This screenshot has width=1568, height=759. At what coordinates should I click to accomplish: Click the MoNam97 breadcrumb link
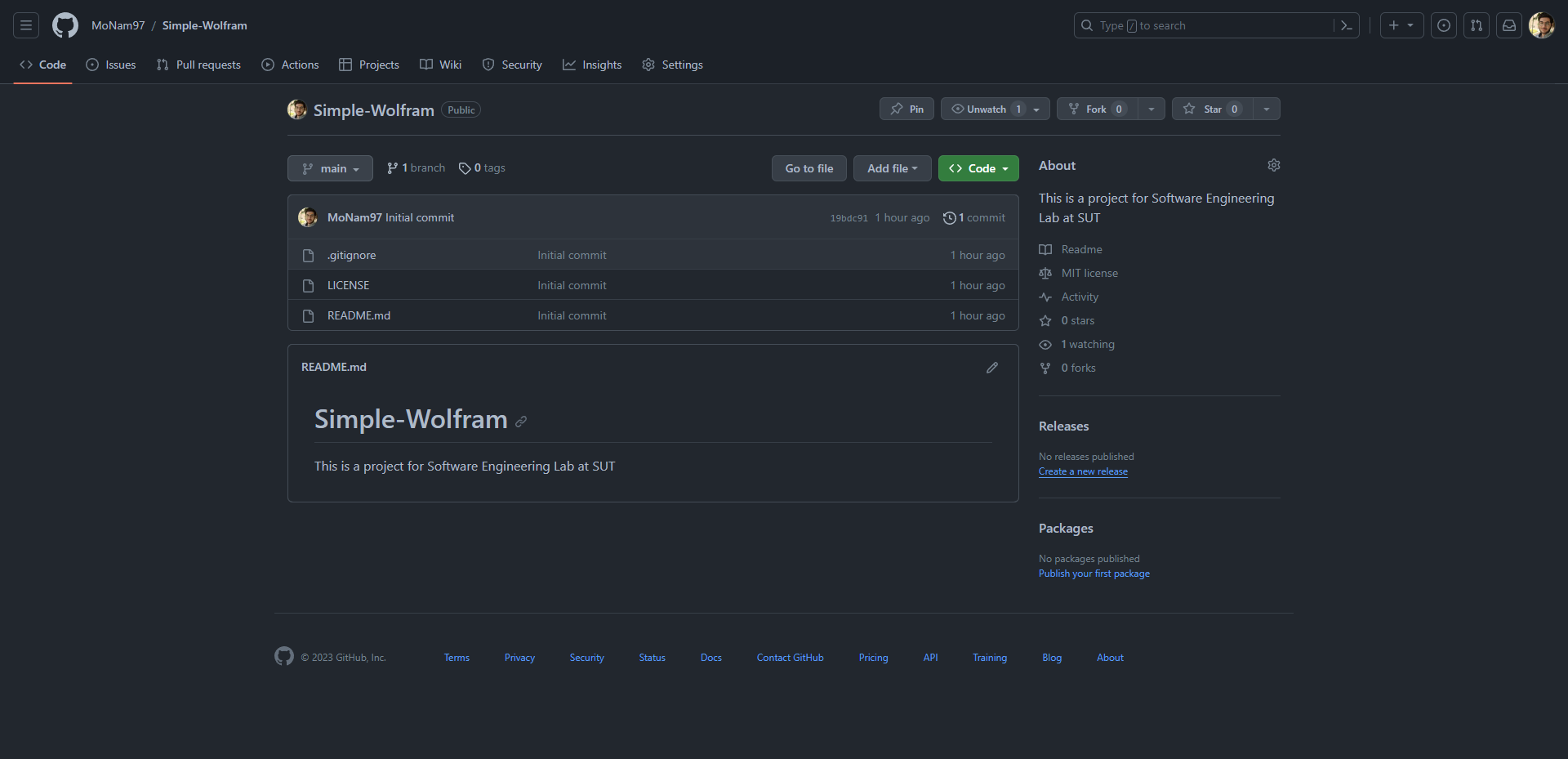(x=118, y=25)
